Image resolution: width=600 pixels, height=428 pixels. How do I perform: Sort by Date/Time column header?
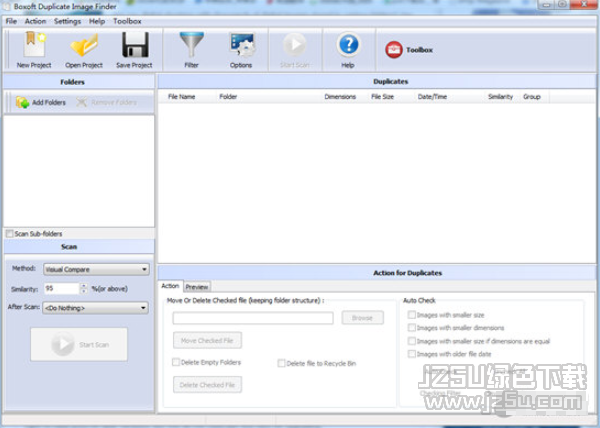coord(432,96)
